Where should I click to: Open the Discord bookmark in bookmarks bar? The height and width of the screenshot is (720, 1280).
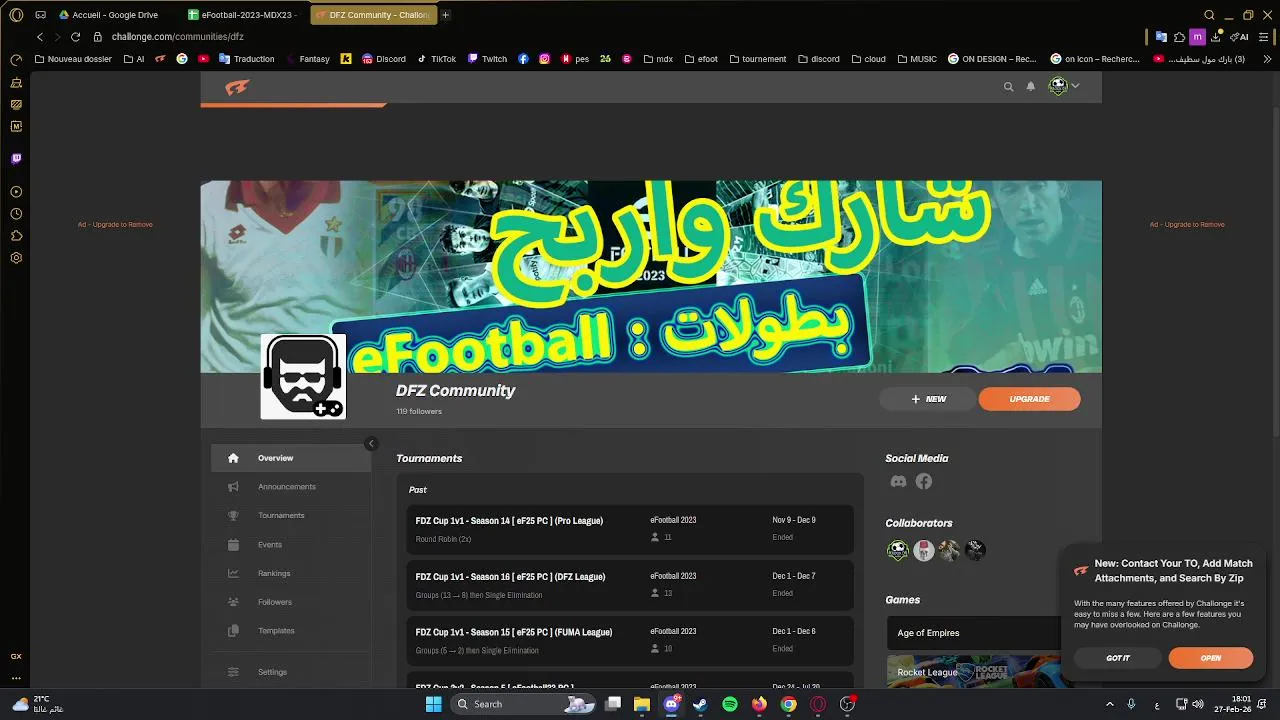coord(384,59)
